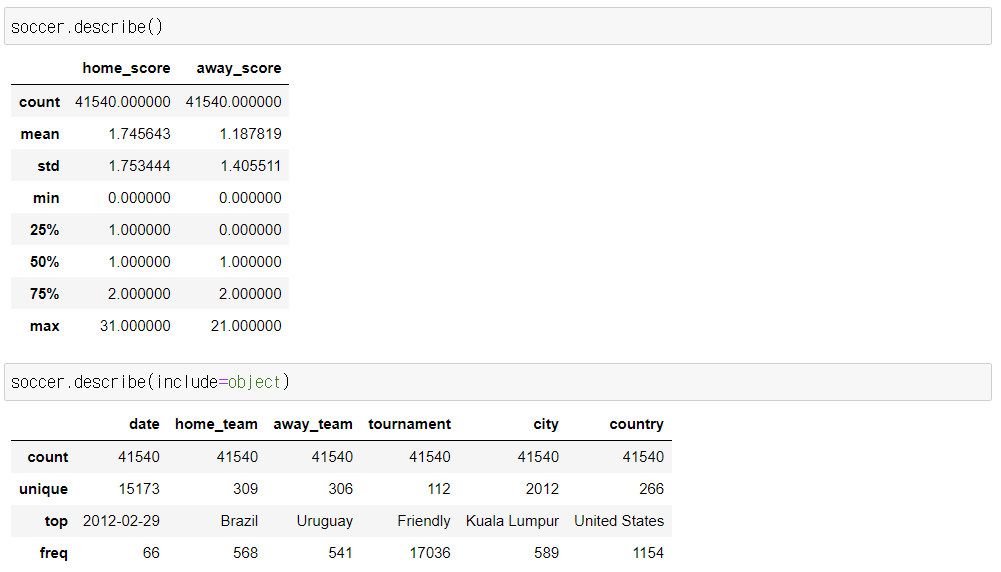Image resolution: width=1001 pixels, height=572 pixels.
Task: Click unique home_team value 309
Action: [x=245, y=489]
